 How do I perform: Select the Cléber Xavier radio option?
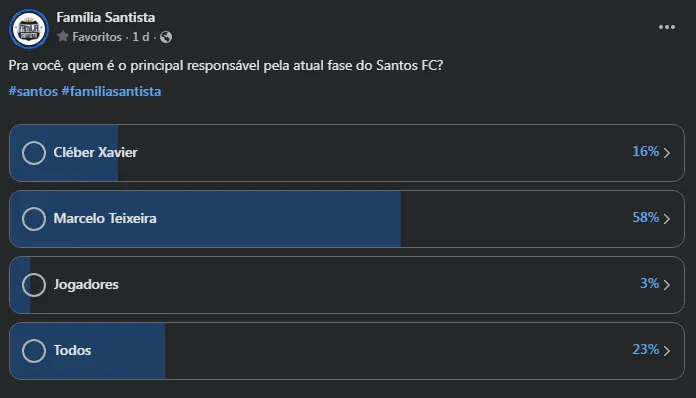(34, 153)
